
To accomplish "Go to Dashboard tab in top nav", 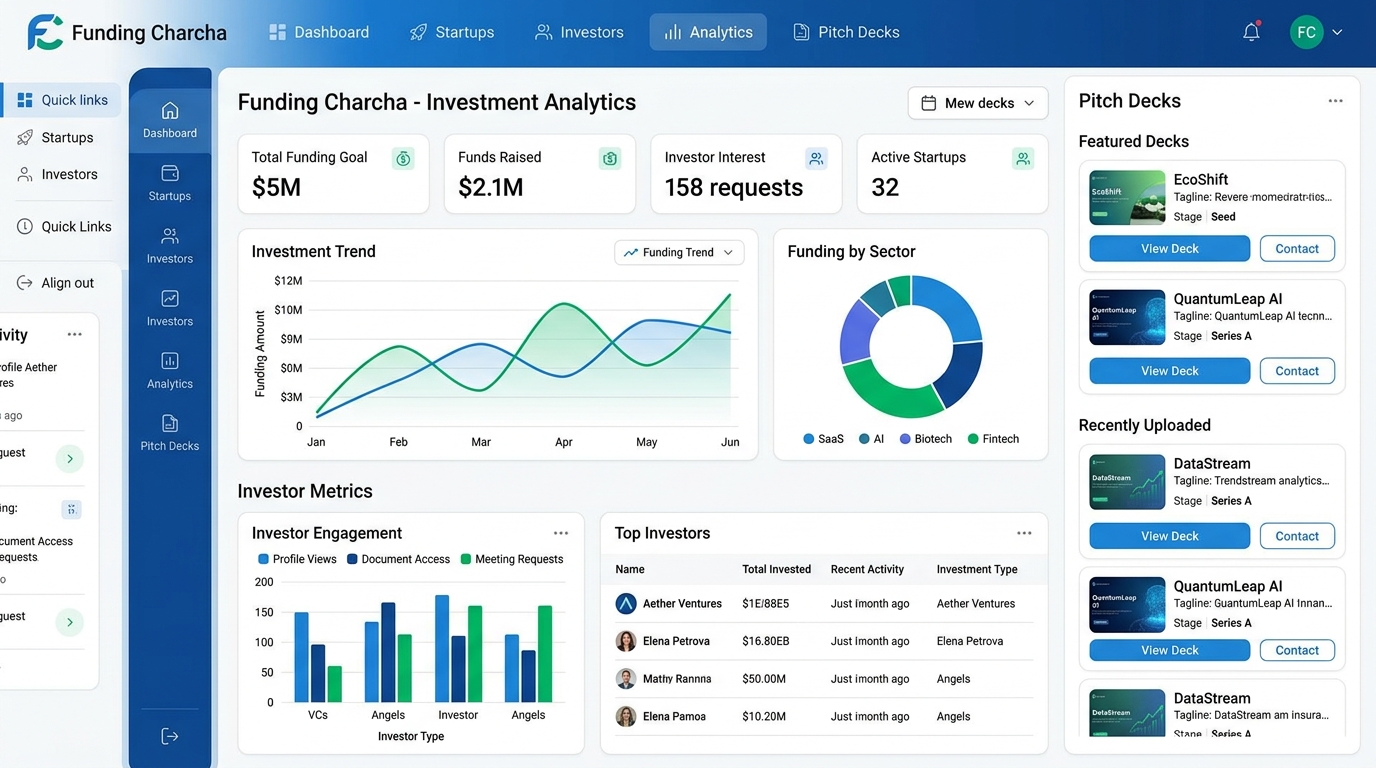I will [x=319, y=32].
